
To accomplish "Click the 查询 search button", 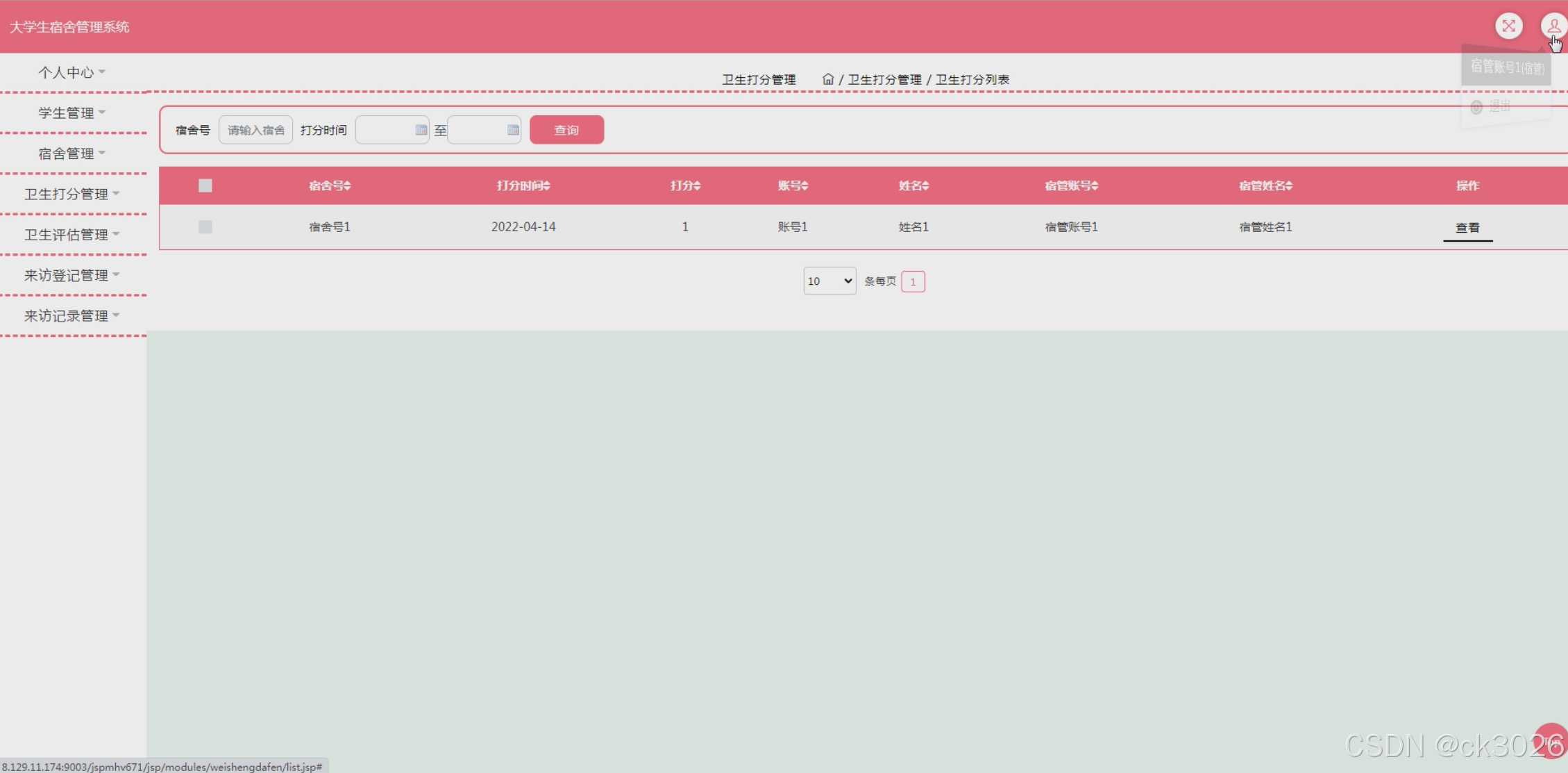I will (x=566, y=130).
